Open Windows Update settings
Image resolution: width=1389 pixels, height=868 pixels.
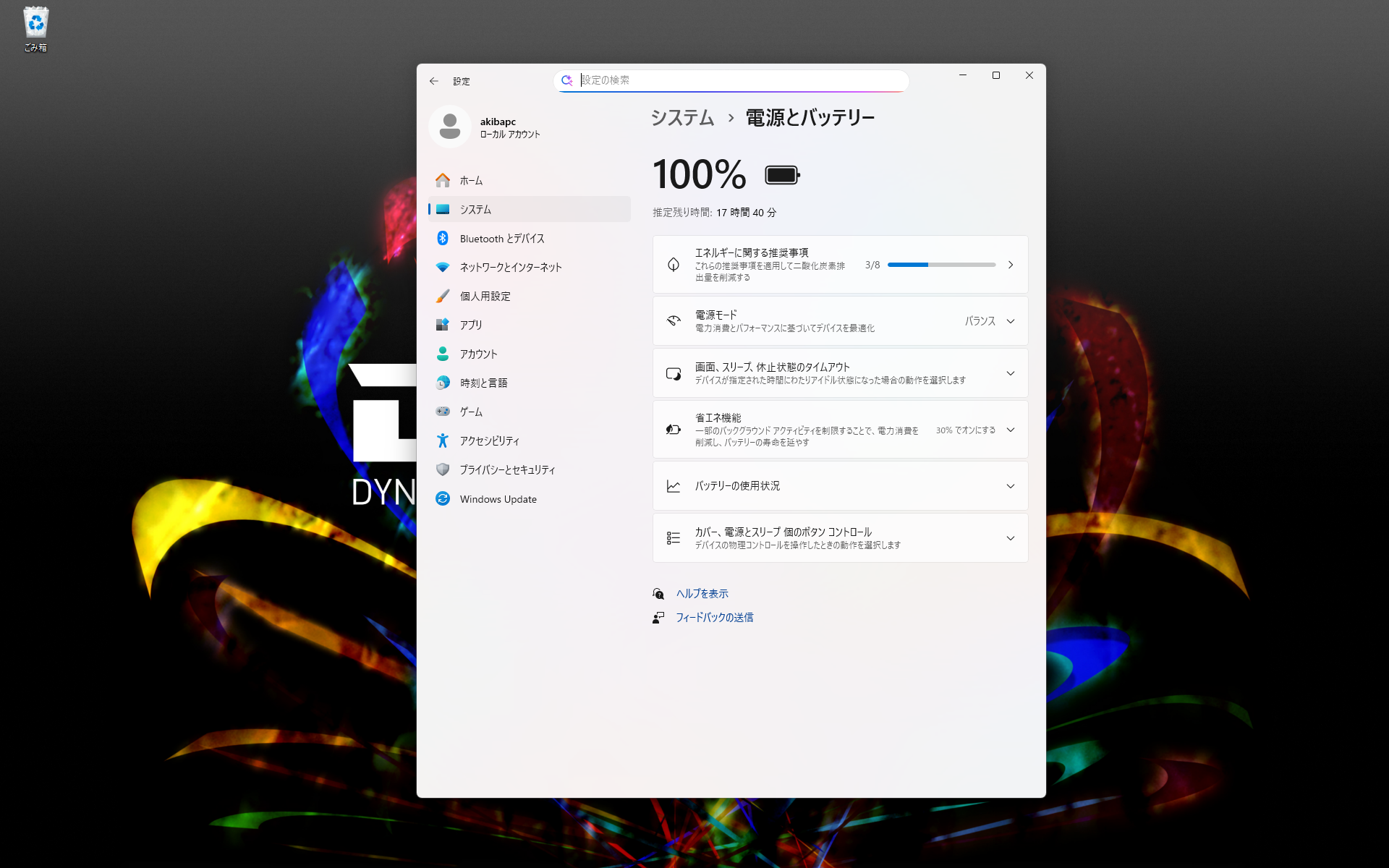(498, 498)
